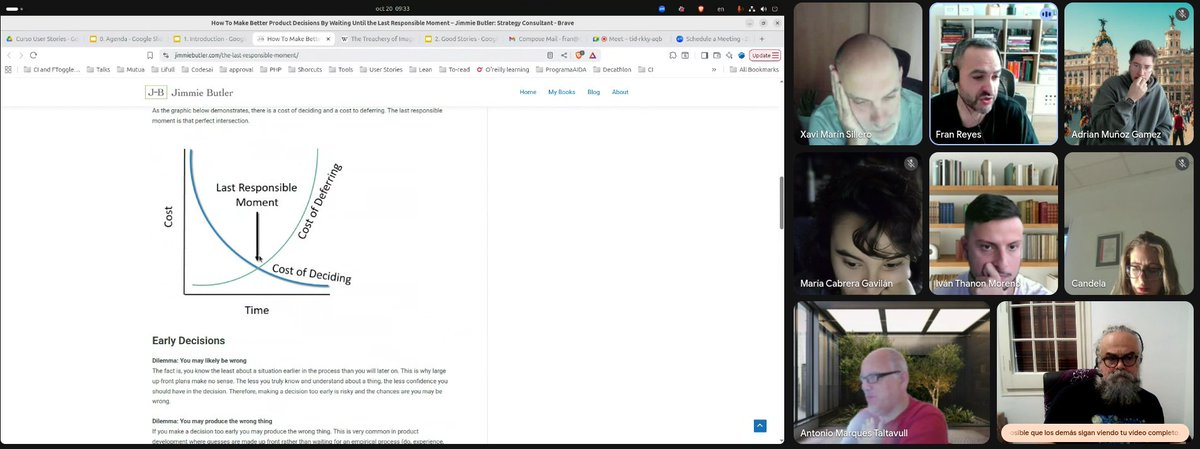This screenshot has height=449, width=1200.
Task: Open apps grid icon in bookmarks bar
Action: tap(9, 70)
